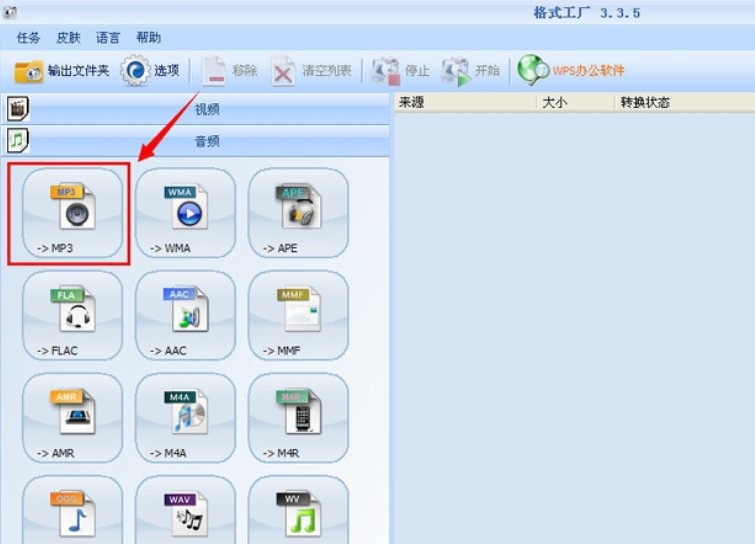Open the -> FLAC conversion option
Screen dimensions: 755x544
coord(73,315)
